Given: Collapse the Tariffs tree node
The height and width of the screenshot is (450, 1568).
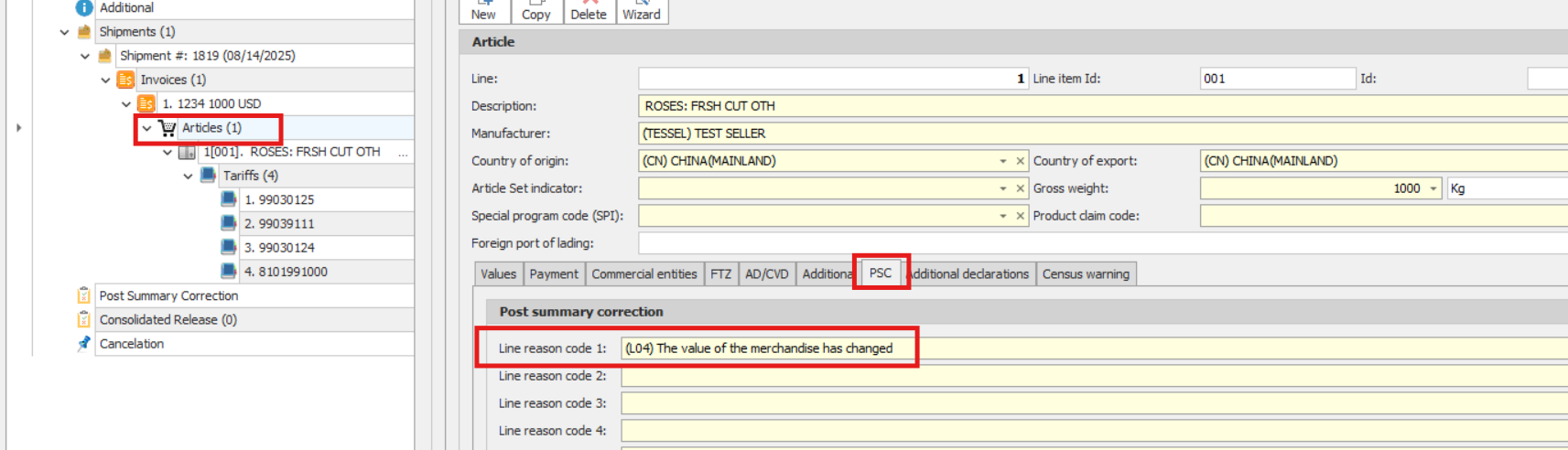Looking at the screenshot, I should tap(188, 176).
